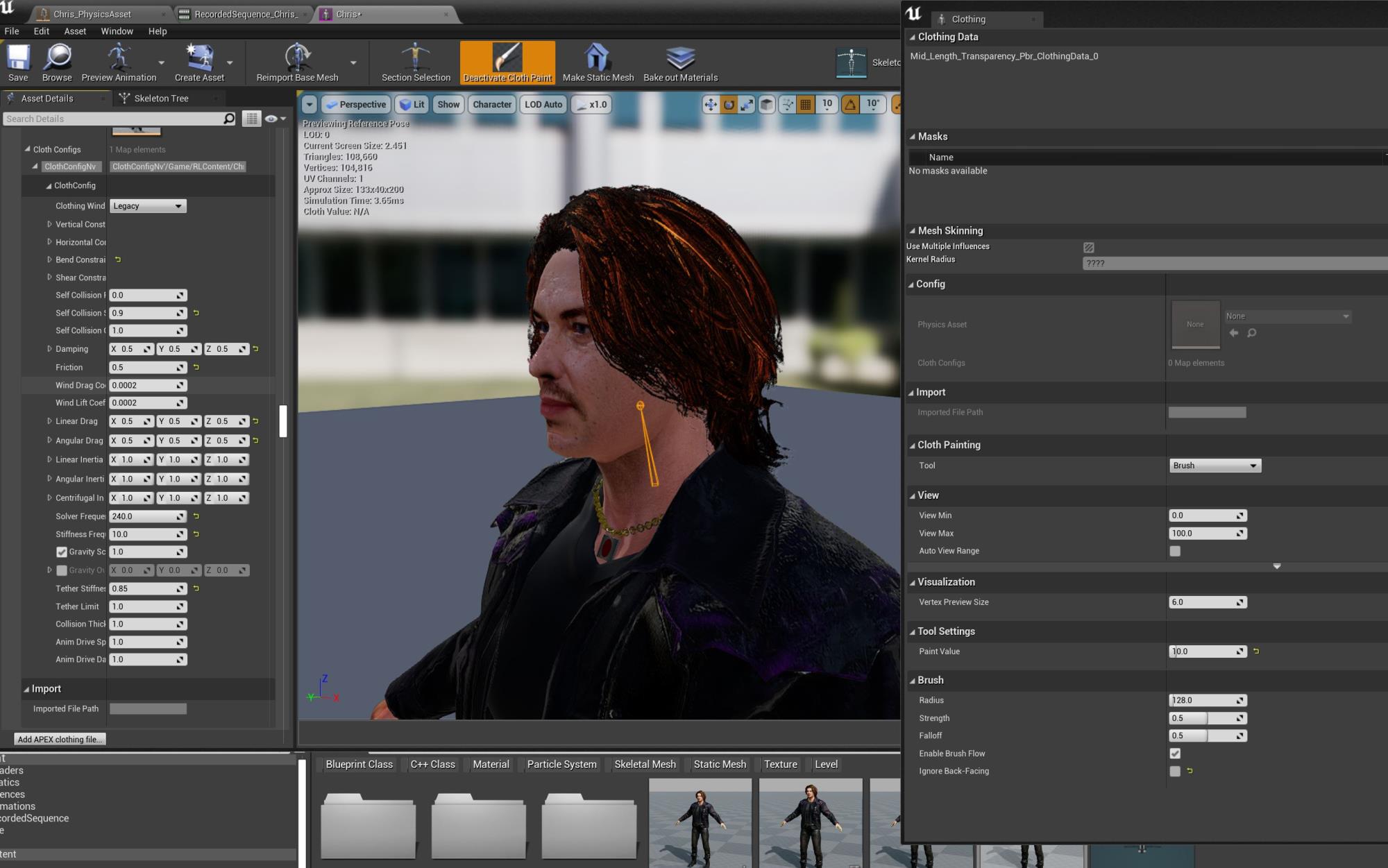Reset Ignore Back-Facing to default
The image size is (1388, 868).
pyautogui.click(x=1190, y=771)
